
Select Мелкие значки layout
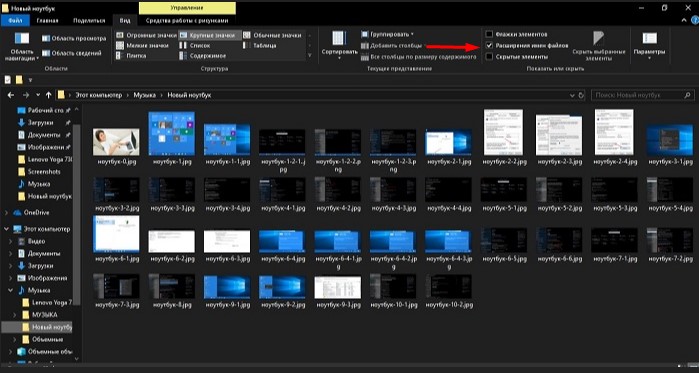[143, 45]
